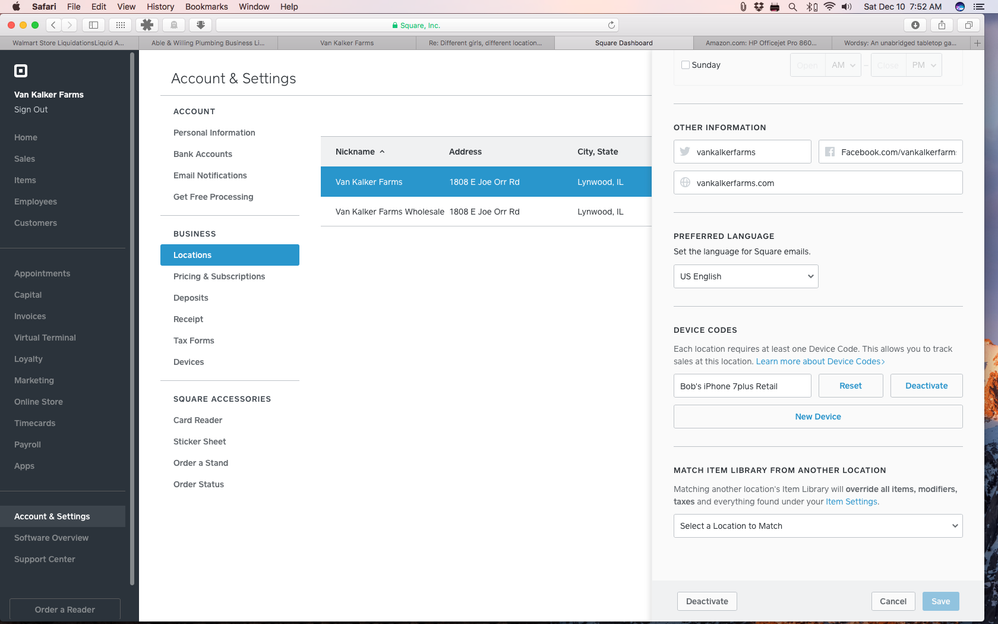The height and width of the screenshot is (624, 998).
Task: Click the Safari back arrow button
Action: (x=55, y=25)
